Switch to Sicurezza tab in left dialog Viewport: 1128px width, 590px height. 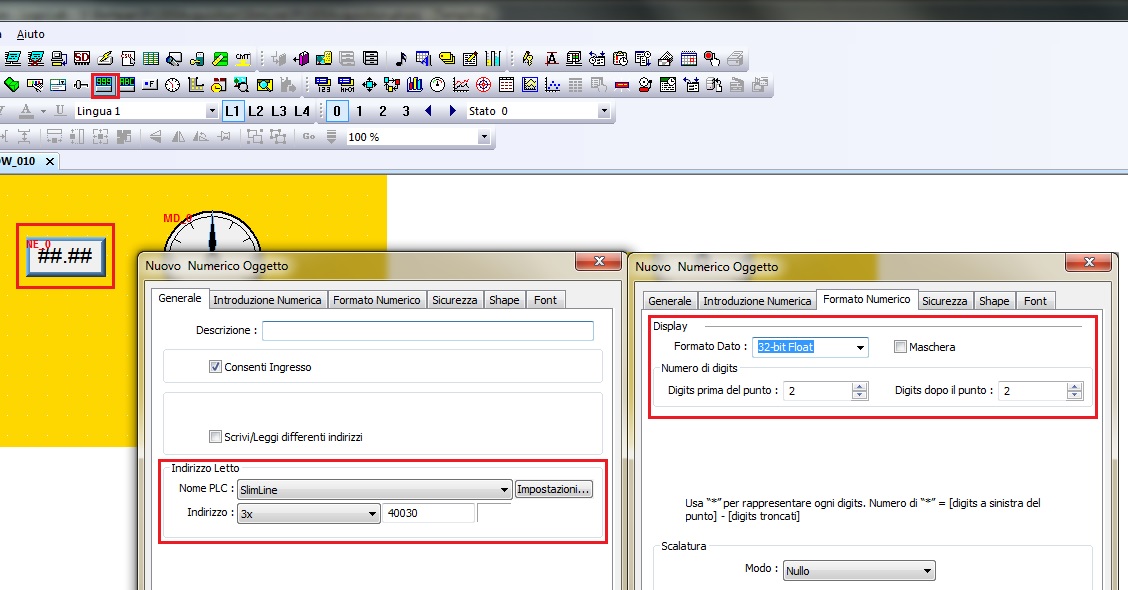[x=455, y=300]
